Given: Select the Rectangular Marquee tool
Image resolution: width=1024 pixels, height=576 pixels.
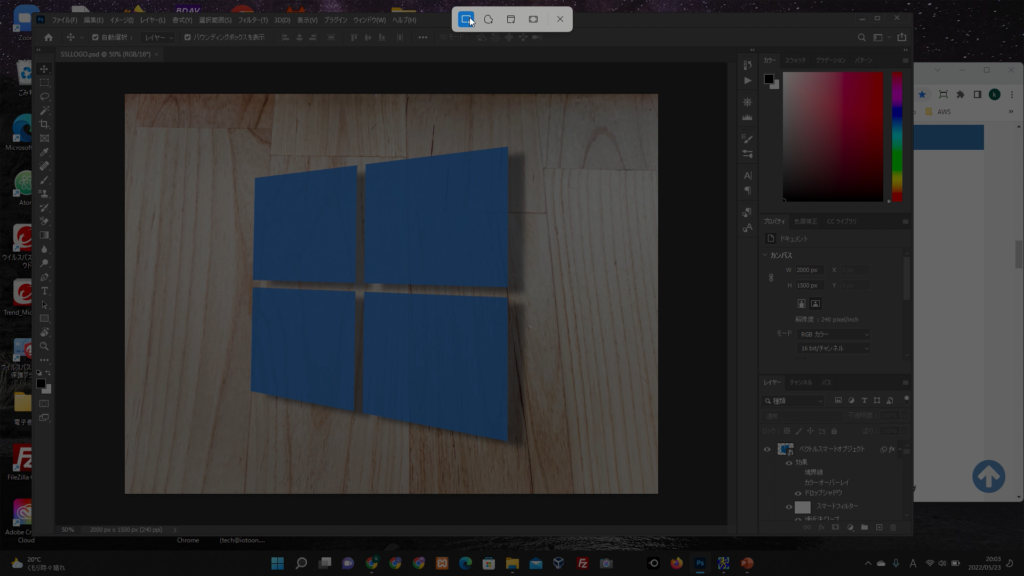Looking at the screenshot, I should (x=44, y=83).
